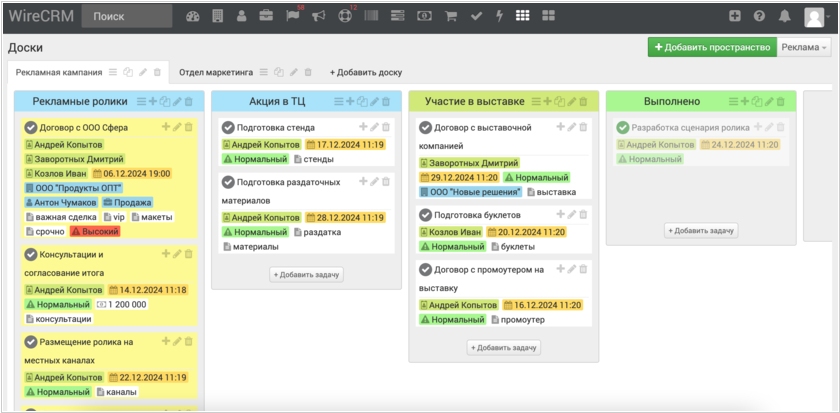Open the deals briefcase icon in the top bar
Image resolution: width=840 pixels, height=413 pixels.
(266, 16)
